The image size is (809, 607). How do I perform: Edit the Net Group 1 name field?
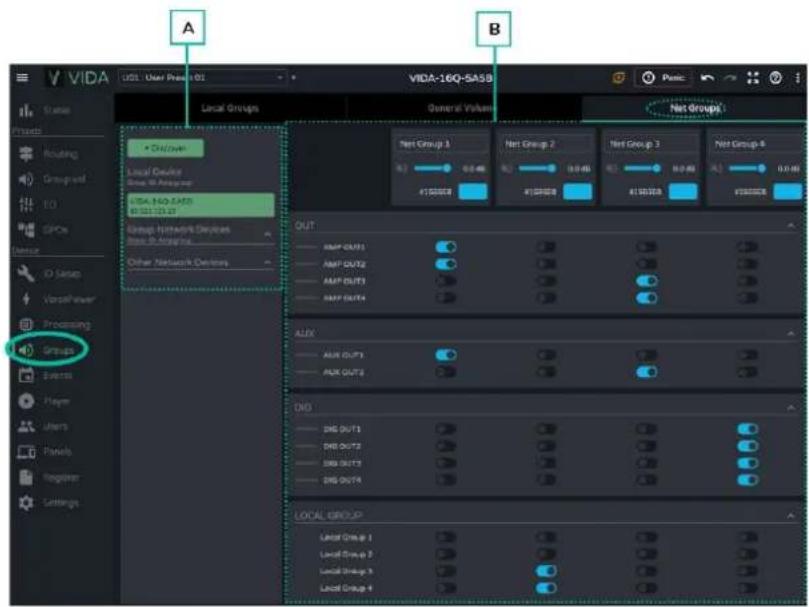pyautogui.click(x=441, y=144)
